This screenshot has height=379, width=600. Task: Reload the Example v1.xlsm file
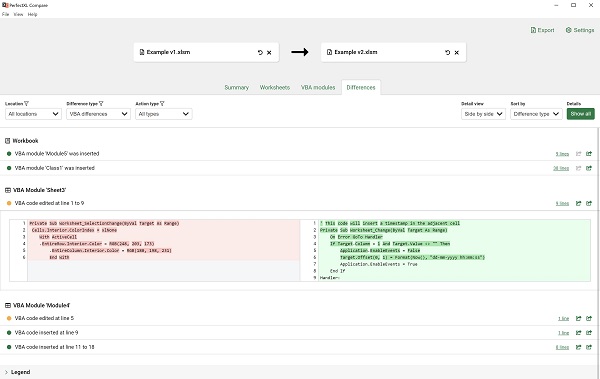tap(260, 52)
